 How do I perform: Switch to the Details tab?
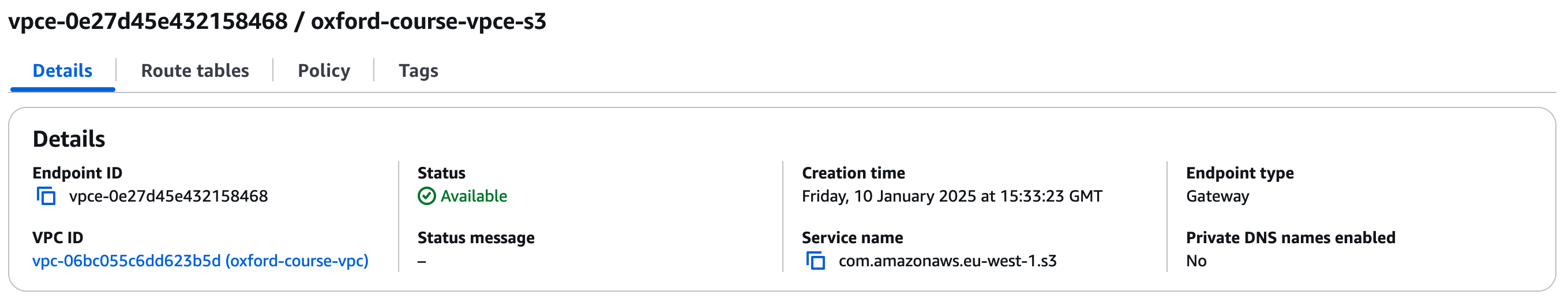62,70
